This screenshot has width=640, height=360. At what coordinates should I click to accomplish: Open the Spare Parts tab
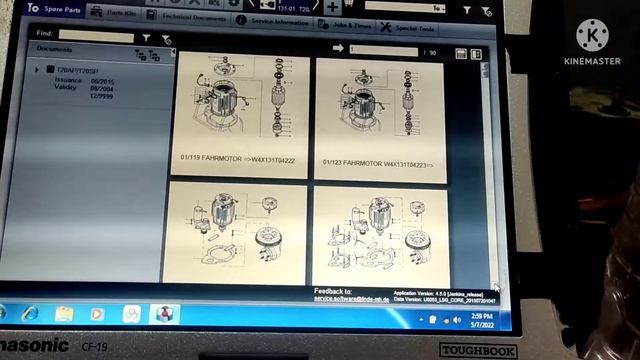(54, 9)
